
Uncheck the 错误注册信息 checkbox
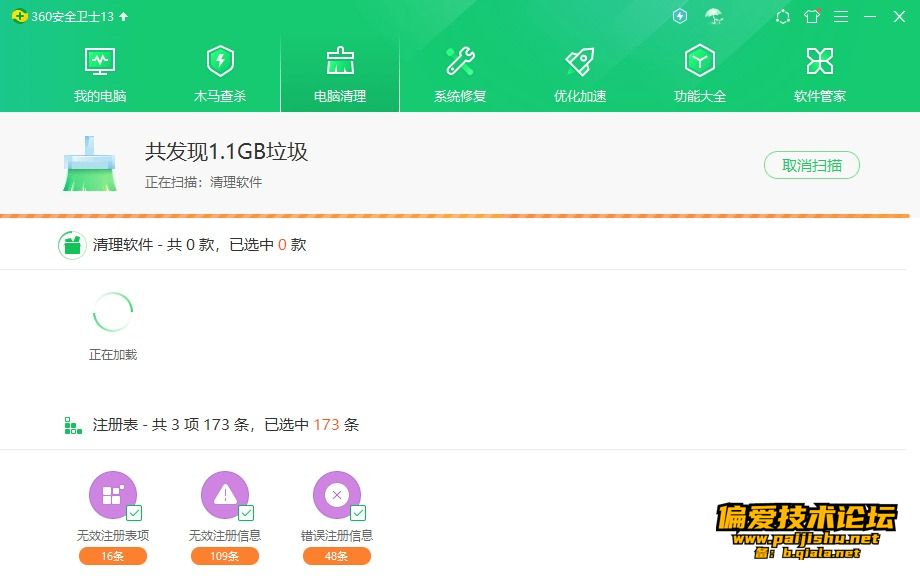[x=358, y=513]
